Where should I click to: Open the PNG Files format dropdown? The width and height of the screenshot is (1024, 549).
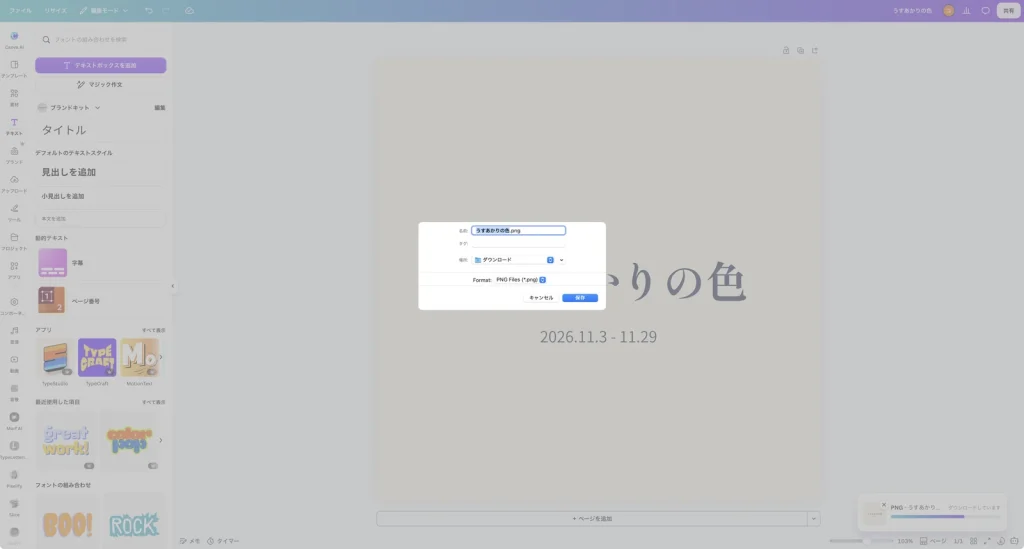pyautogui.click(x=520, y=279)
